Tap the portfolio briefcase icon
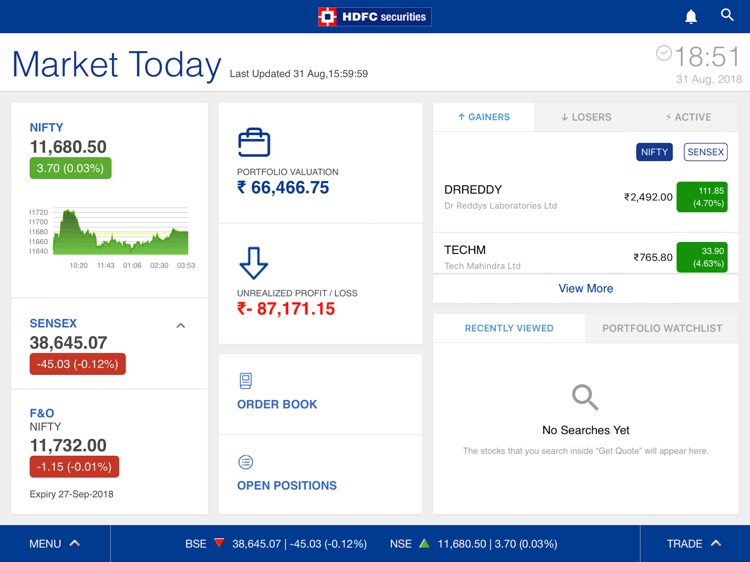750x562 pixels. tap(254, 142)
